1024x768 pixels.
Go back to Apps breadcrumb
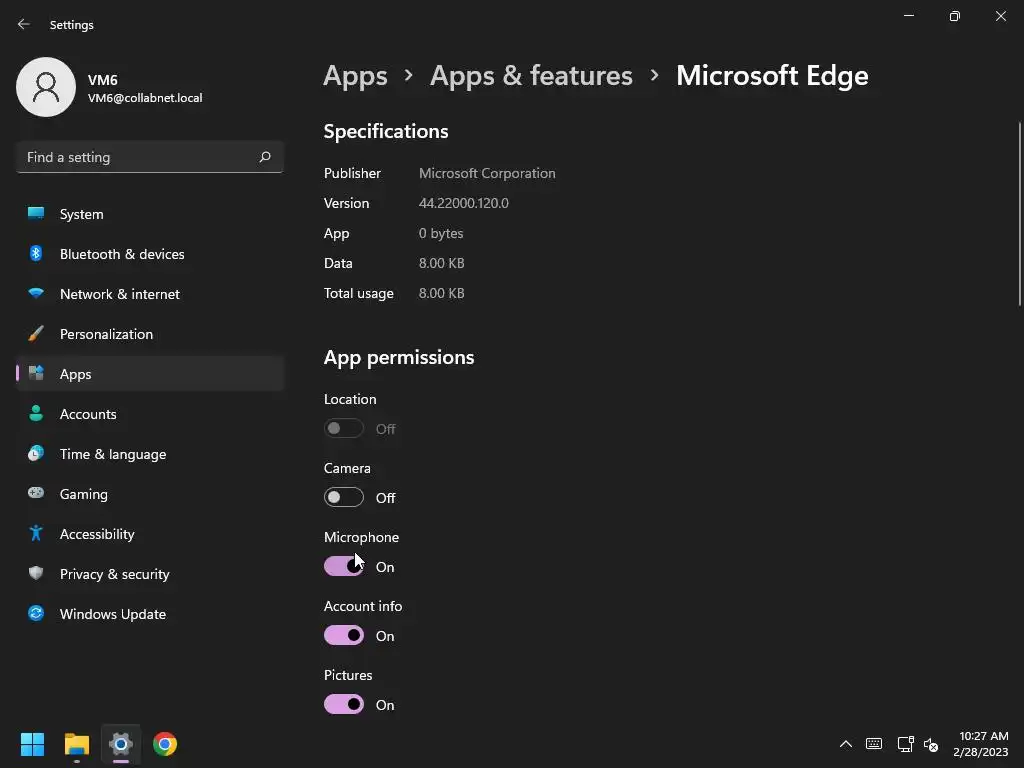pos(355,75)
